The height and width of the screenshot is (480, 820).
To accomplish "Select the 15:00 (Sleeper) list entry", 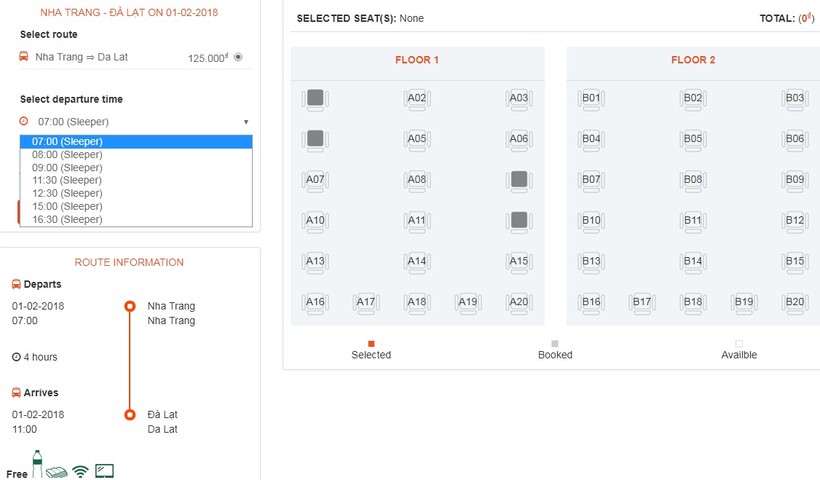I will coord(67,206).
